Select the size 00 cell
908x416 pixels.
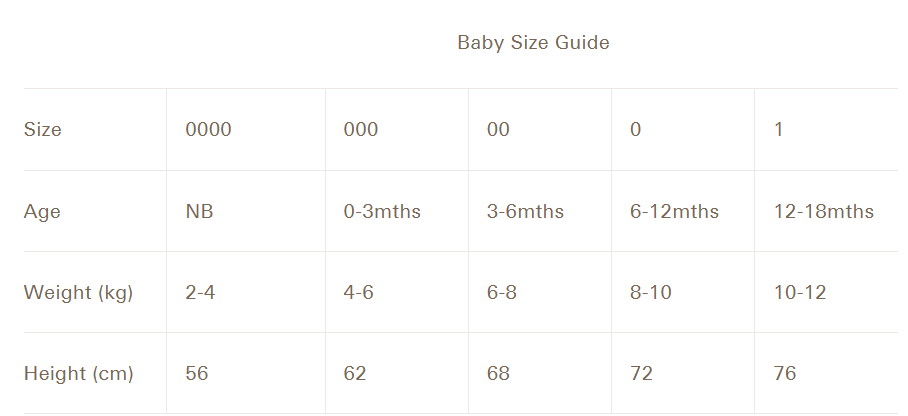point(498,130)
